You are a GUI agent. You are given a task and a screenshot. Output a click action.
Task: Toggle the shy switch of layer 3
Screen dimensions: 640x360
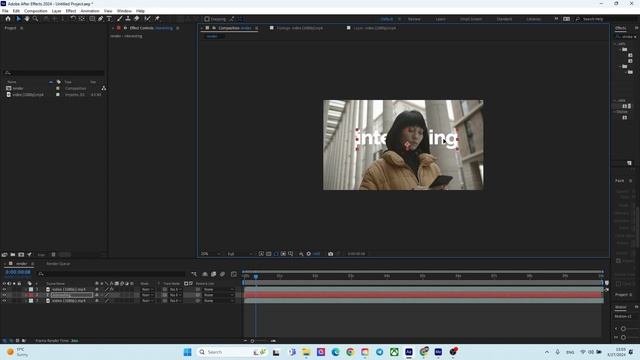(x=97, y=301)
